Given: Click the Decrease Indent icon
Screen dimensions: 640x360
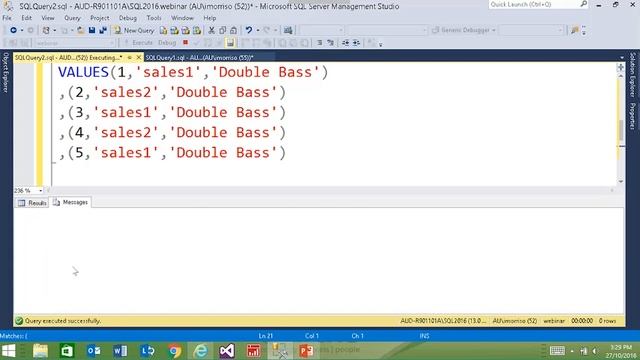Looking at the screenshot, I should point(345,43).
